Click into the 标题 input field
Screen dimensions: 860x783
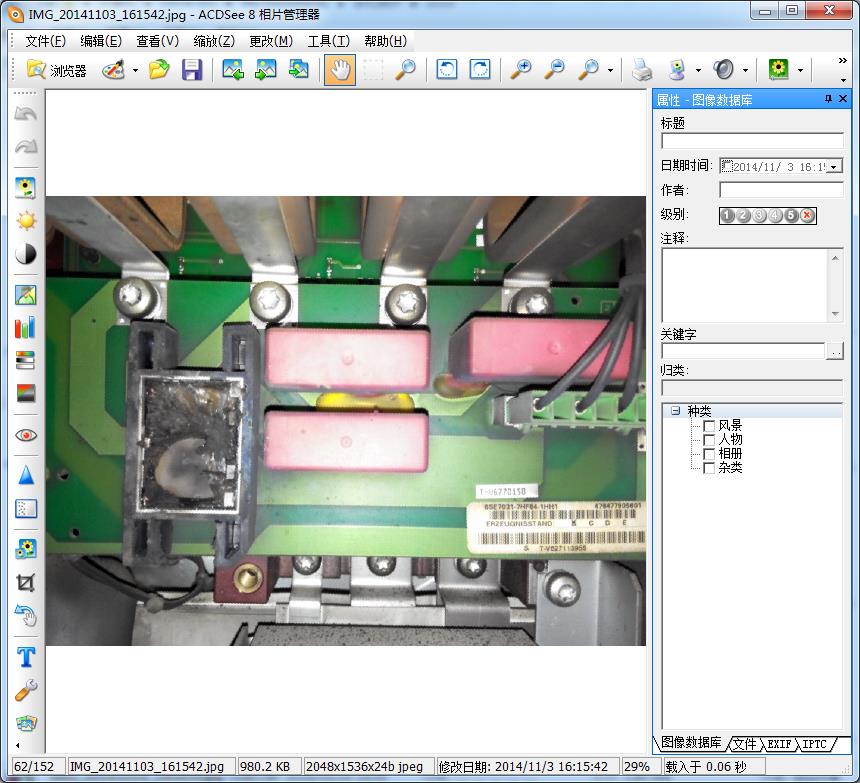pyautogui.click(x=752, y=141)
